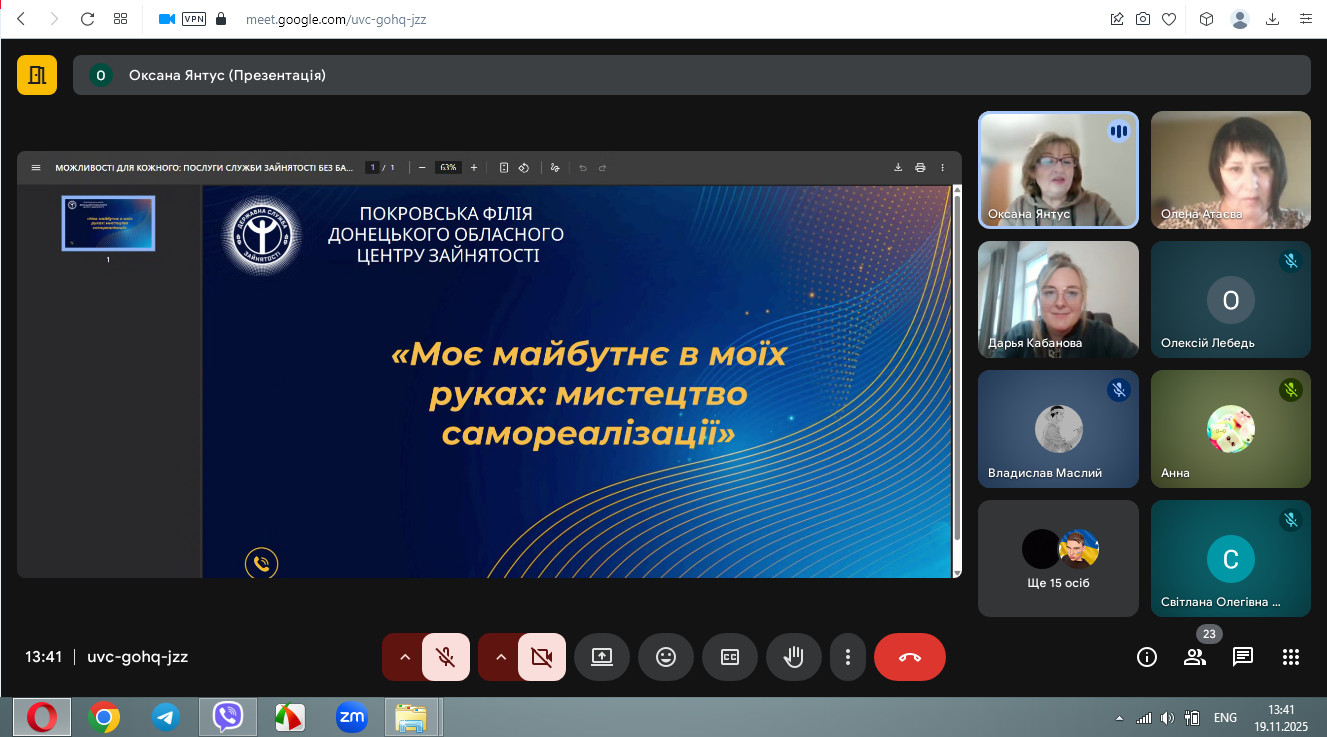Open the Viber app in taskbar
Viewport: 1327px width, 737px height.
[x=228, y=716]
